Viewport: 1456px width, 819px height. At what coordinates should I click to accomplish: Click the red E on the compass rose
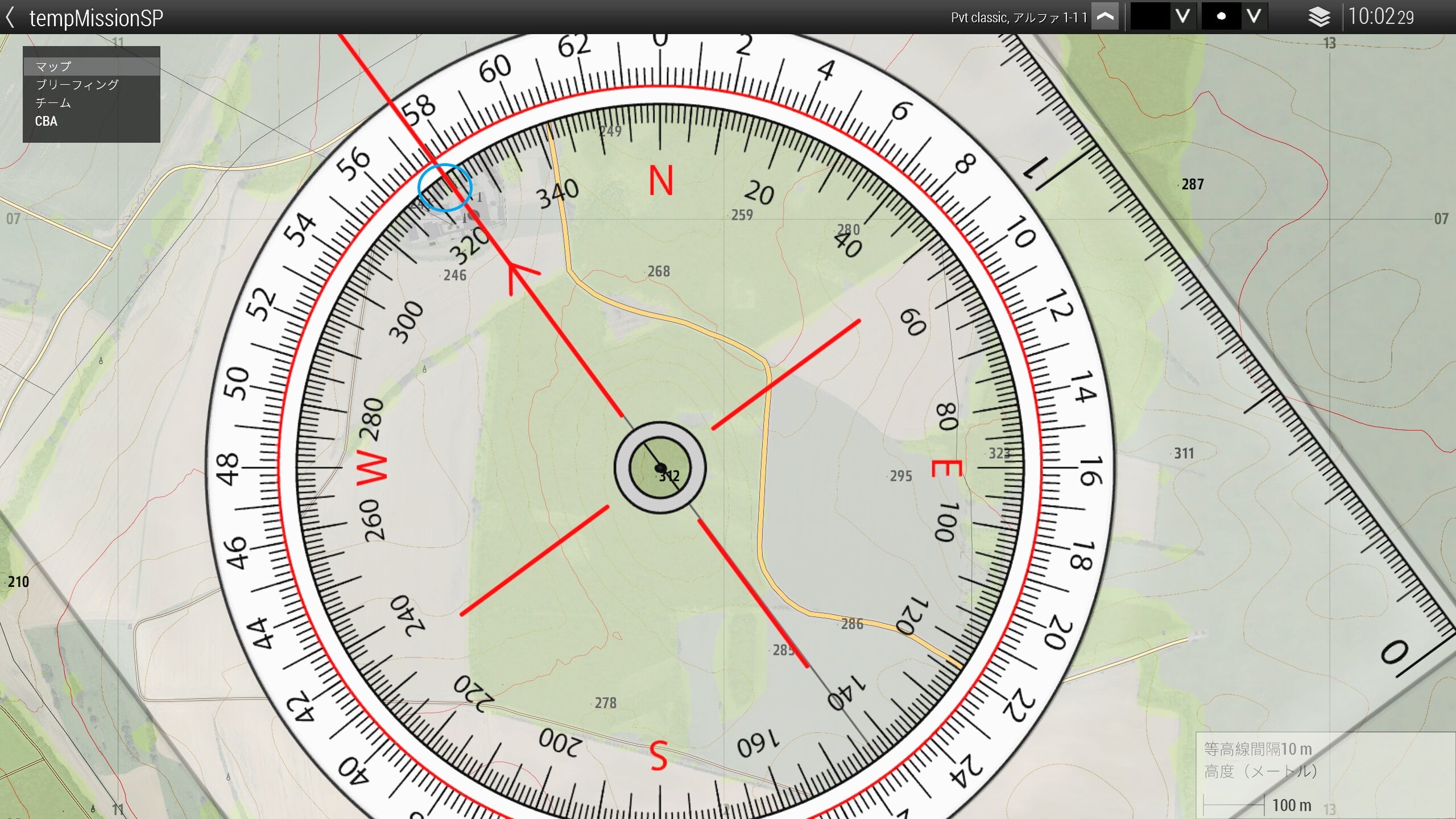coord(946,469)
